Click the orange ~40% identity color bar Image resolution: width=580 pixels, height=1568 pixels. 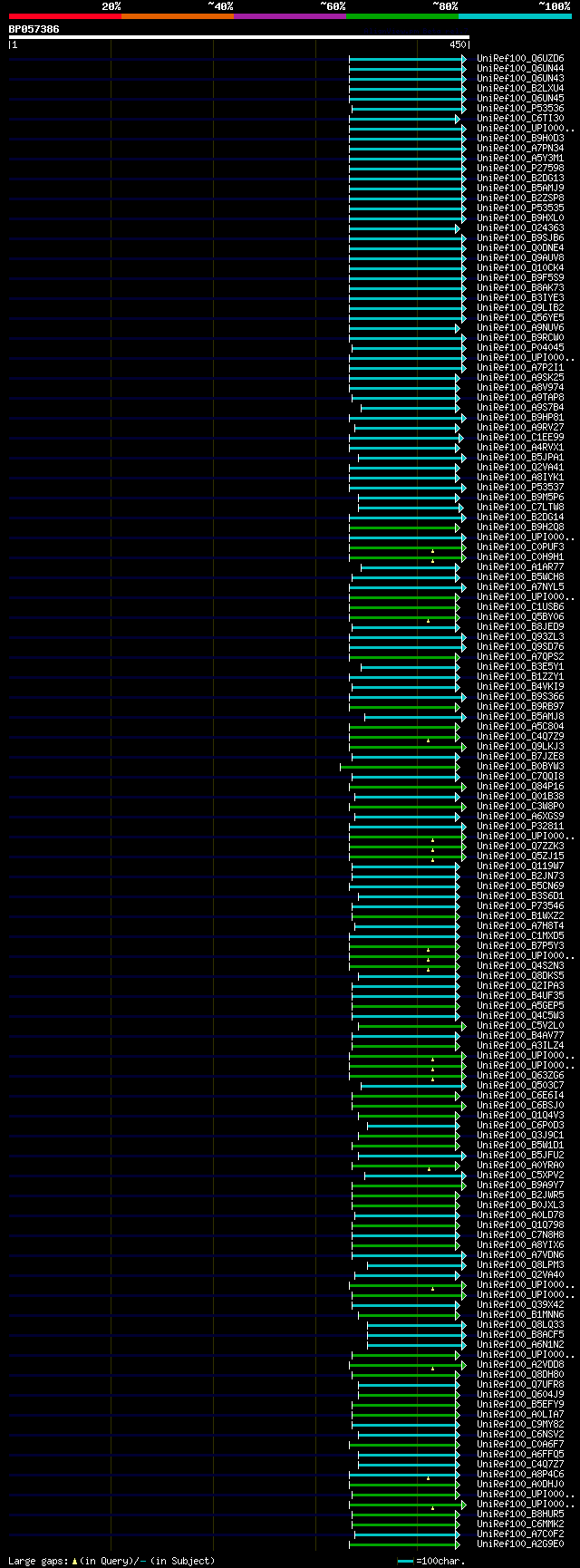pyautogui.click(x=177, y=16)
